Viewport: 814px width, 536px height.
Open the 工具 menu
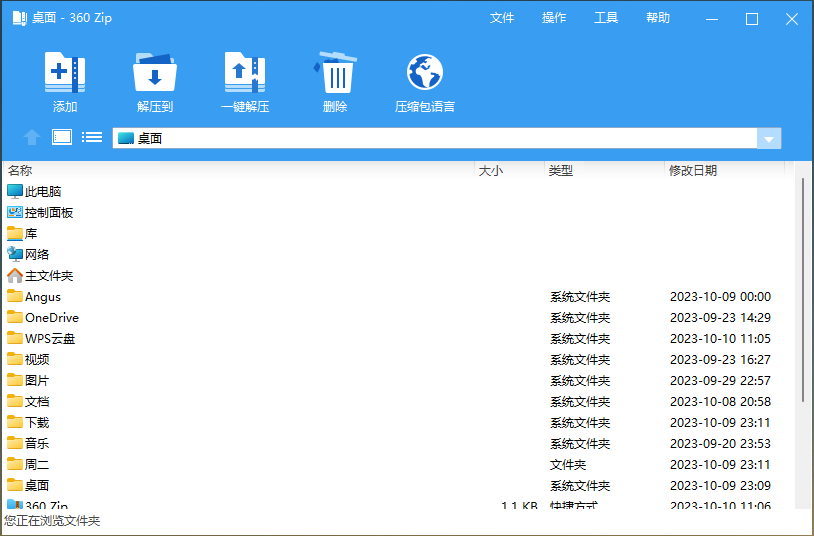pyautogui.click(x=606, y=18)
